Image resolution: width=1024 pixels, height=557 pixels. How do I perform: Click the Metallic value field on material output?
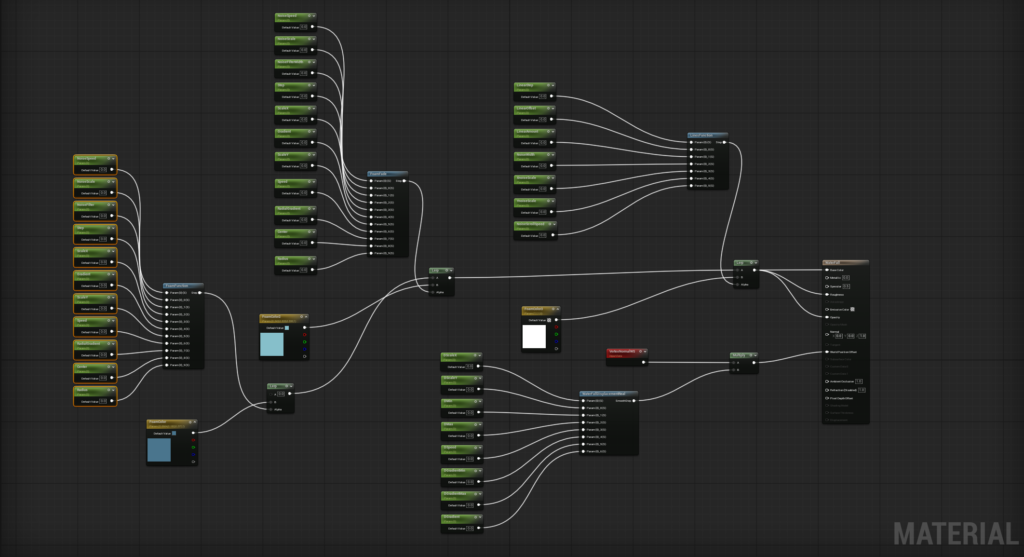coord(846,278)
